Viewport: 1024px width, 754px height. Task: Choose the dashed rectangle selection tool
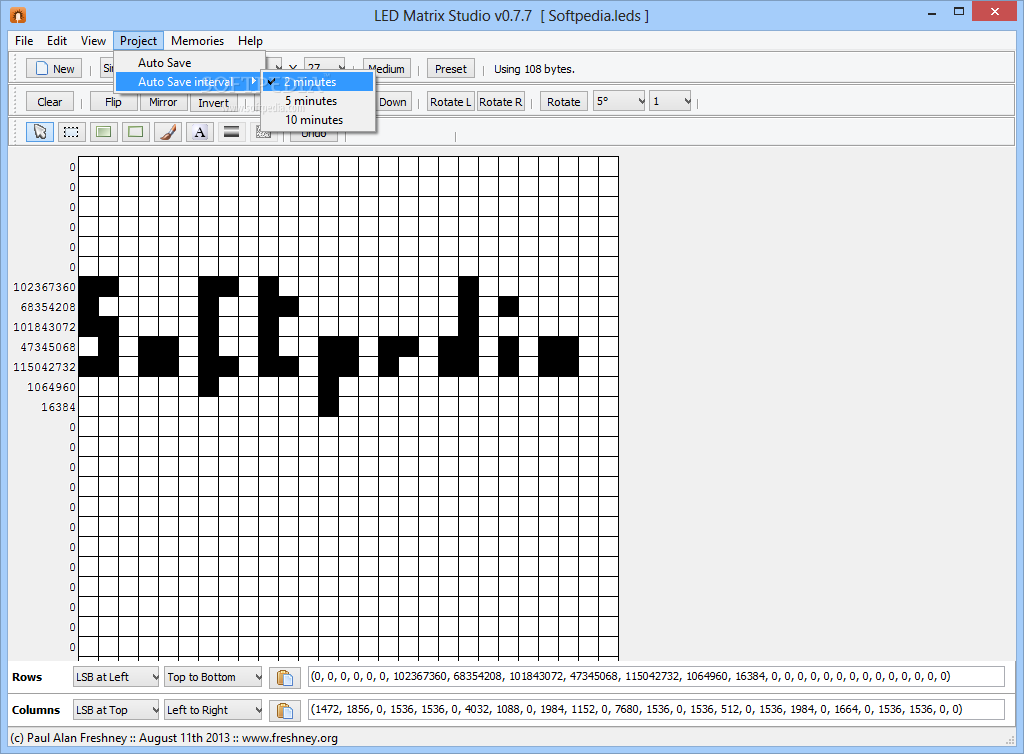click(71, 133)
